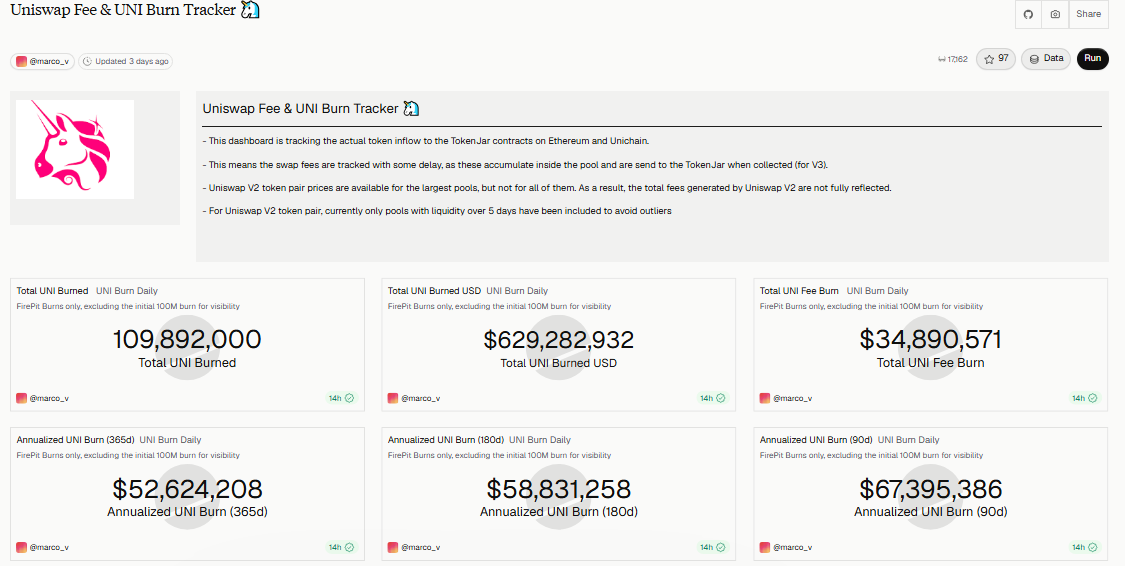The height and width of the screenshot is (566, 1125).
Task: Click the description panel heading Uniswap Fee & UNI Burn Tracker
Action: [301, 108]
